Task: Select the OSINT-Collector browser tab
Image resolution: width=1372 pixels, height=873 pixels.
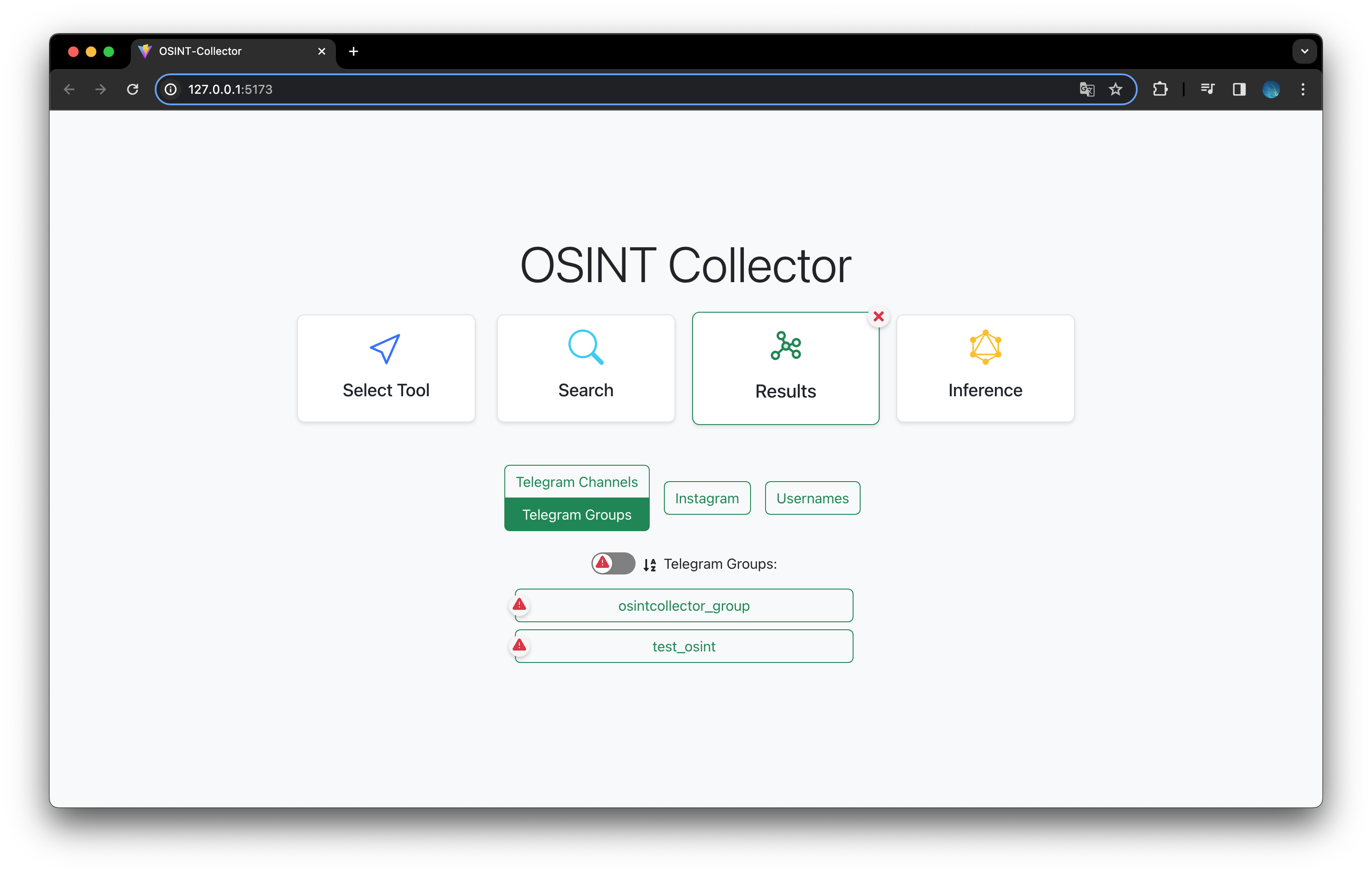Action: coord(234,51)
